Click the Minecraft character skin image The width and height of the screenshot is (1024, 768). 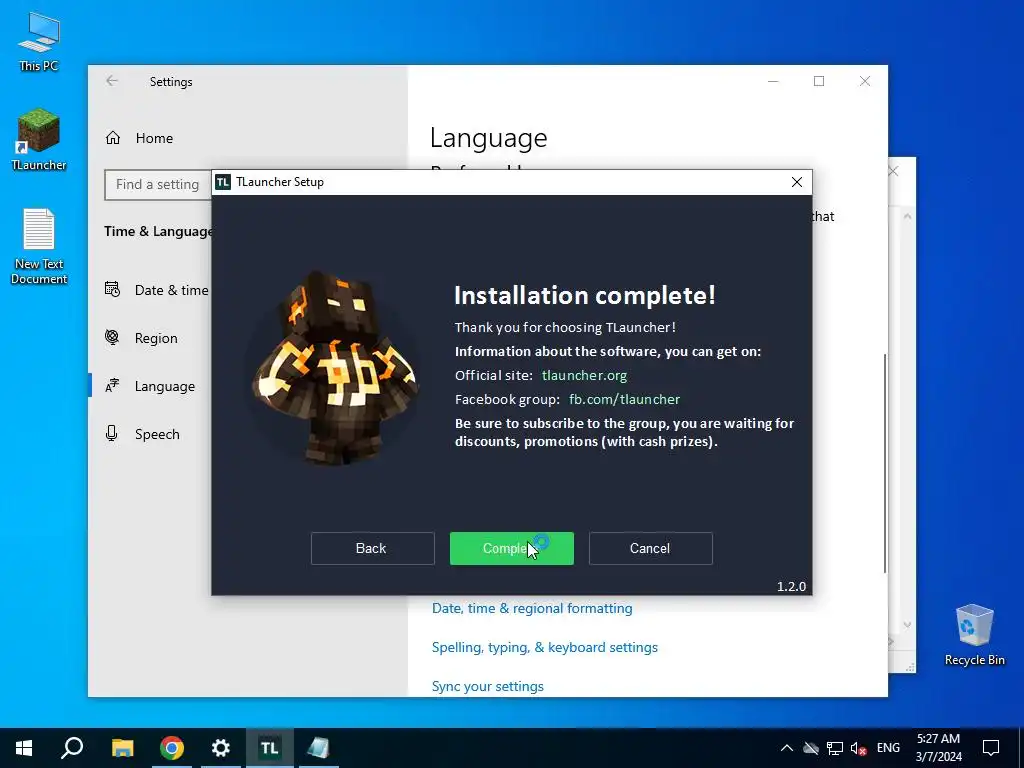point(334,367)
